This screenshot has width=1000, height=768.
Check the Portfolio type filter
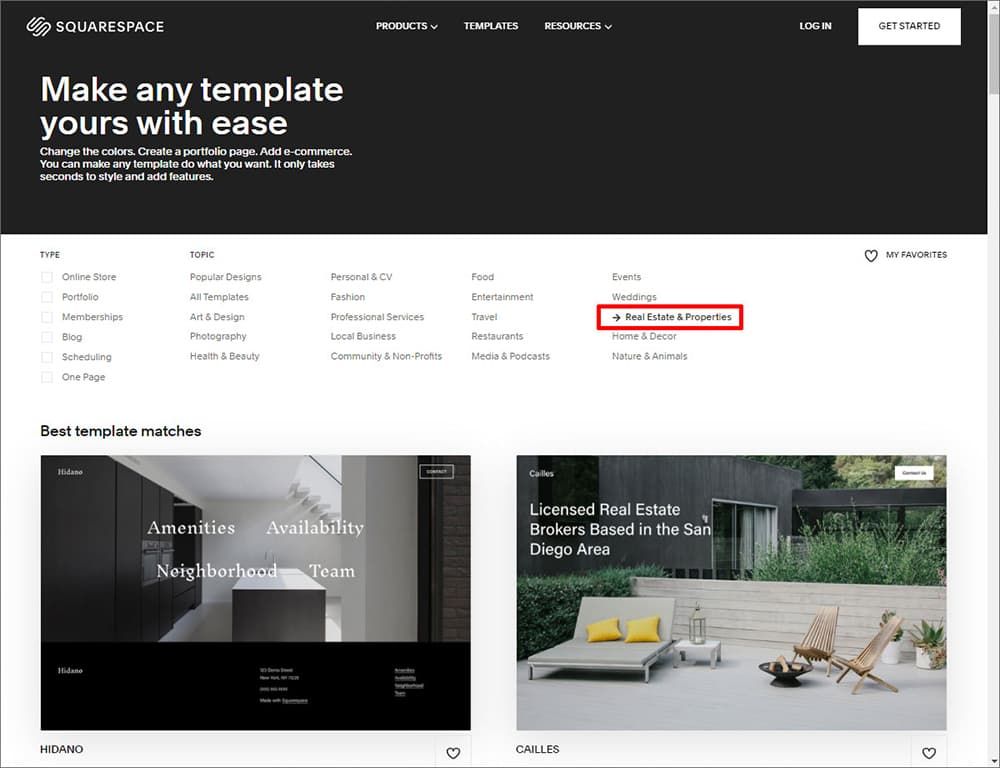coord(47,297)
